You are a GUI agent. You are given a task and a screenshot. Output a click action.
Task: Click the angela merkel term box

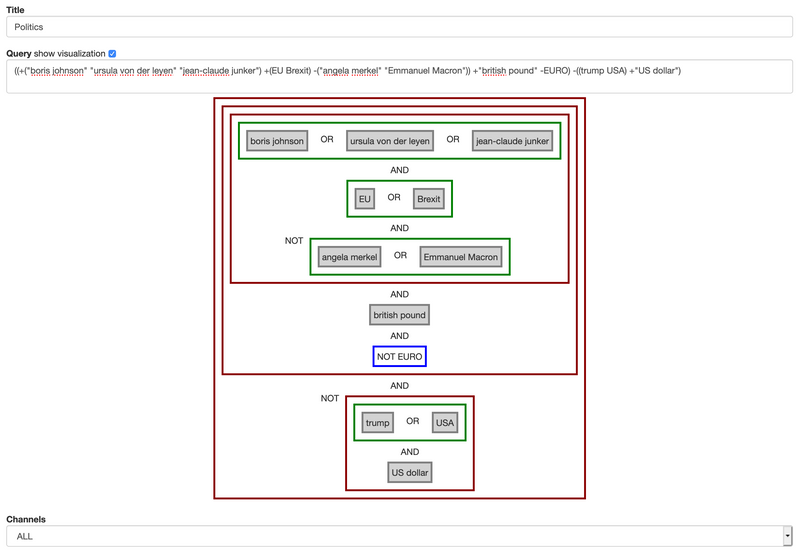click(x=350, y=257)
